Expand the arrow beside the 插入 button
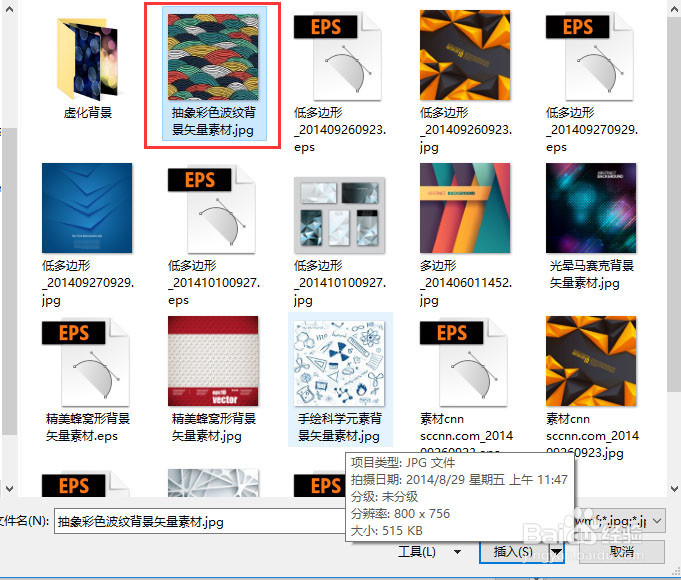Screen dimensions: 681x580 click(556, 552)
